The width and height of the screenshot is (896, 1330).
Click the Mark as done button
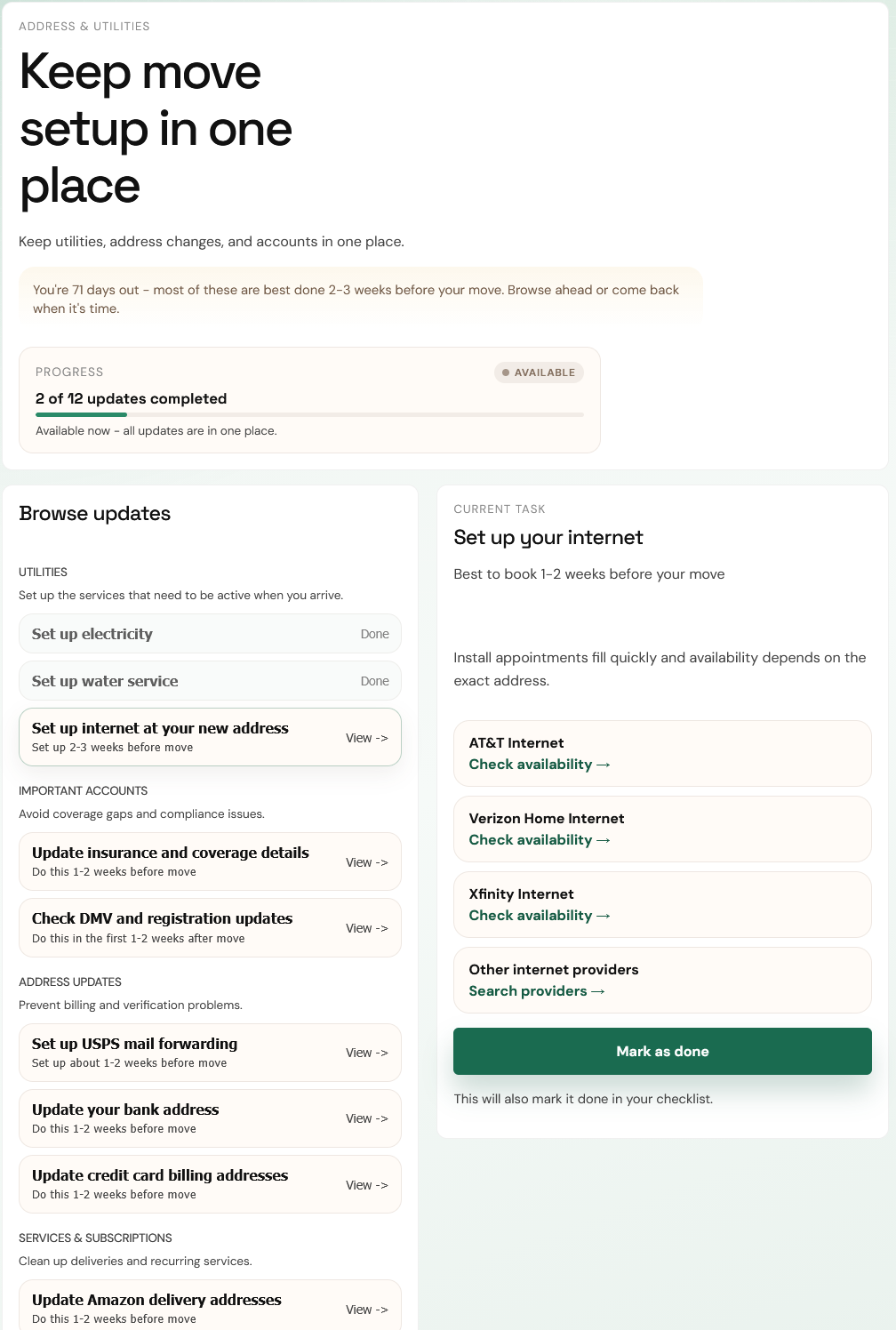tap(662, 1051)
